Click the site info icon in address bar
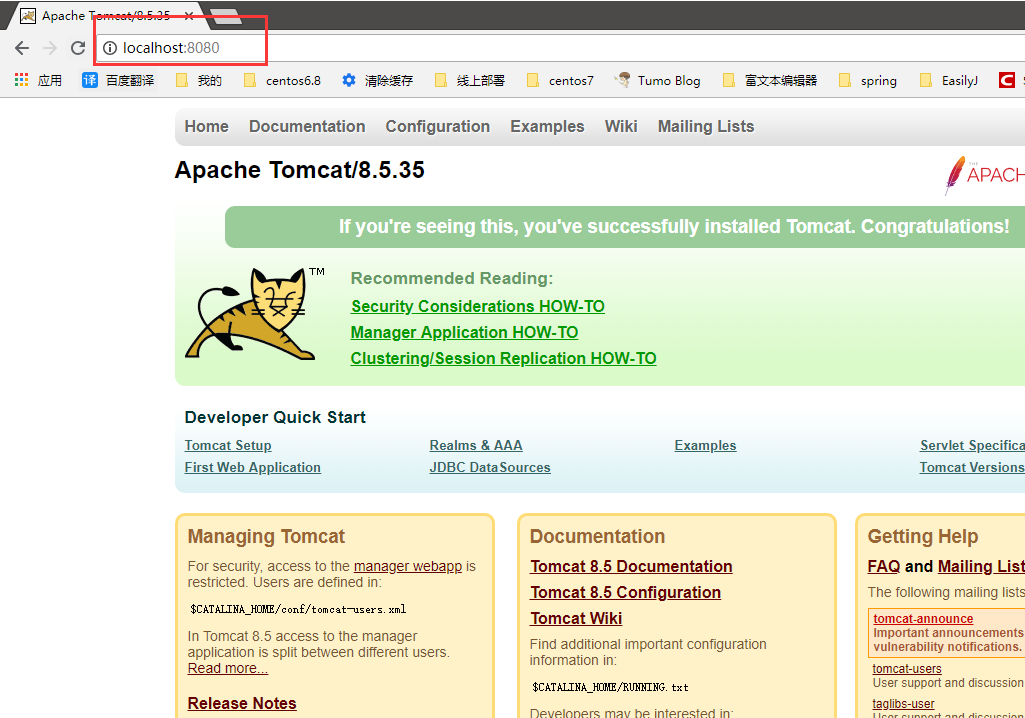 (x=110, y=48)
